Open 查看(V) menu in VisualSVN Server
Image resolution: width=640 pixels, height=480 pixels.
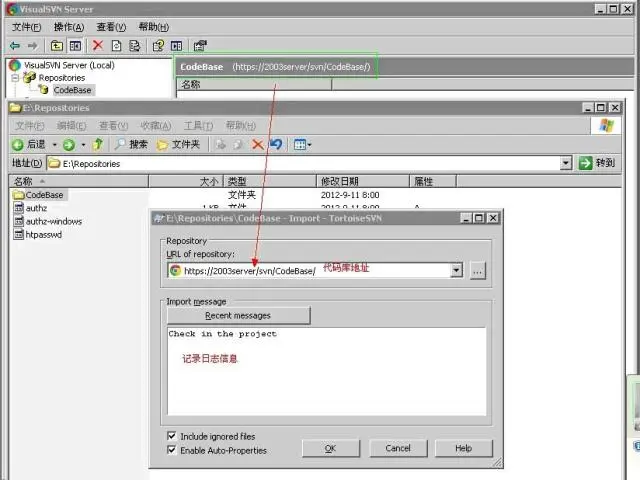click(x=111, y=27)
